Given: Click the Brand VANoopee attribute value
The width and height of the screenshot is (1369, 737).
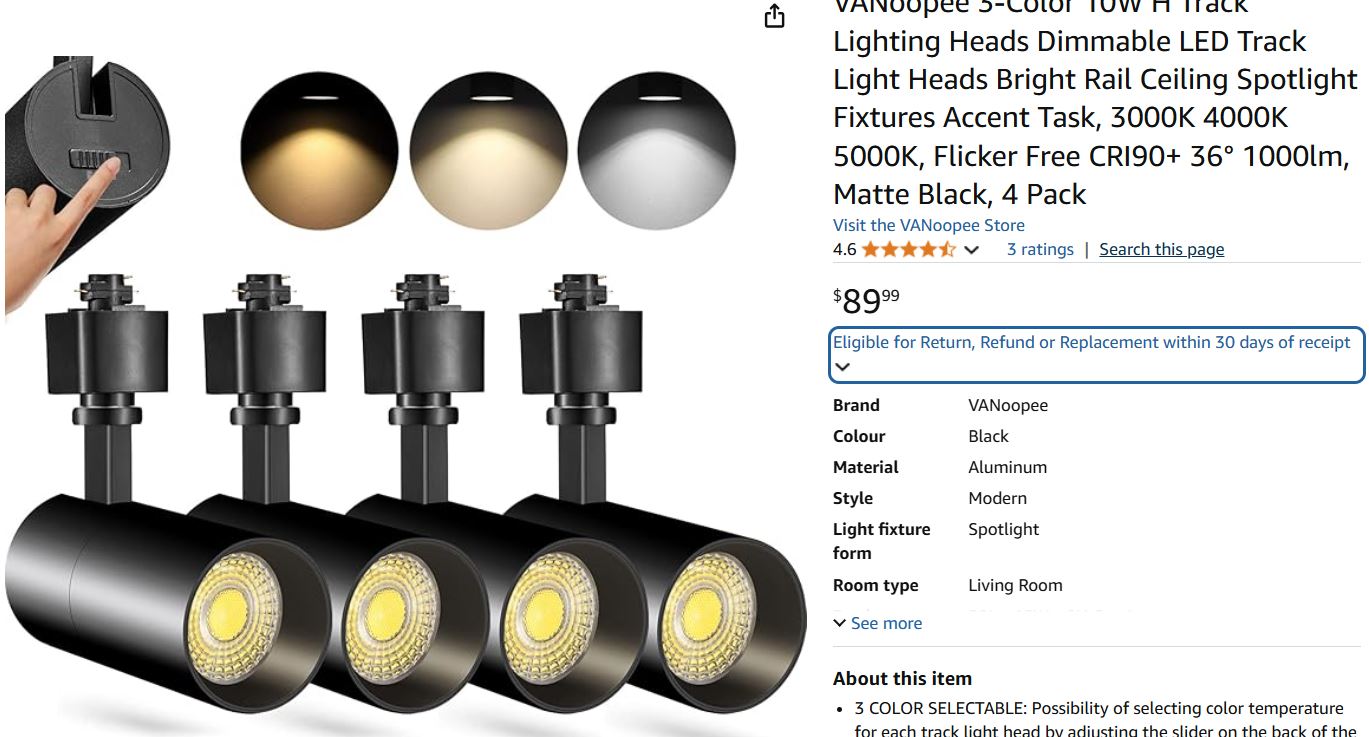Looking at the screenshot, I should pos(1008,405).
